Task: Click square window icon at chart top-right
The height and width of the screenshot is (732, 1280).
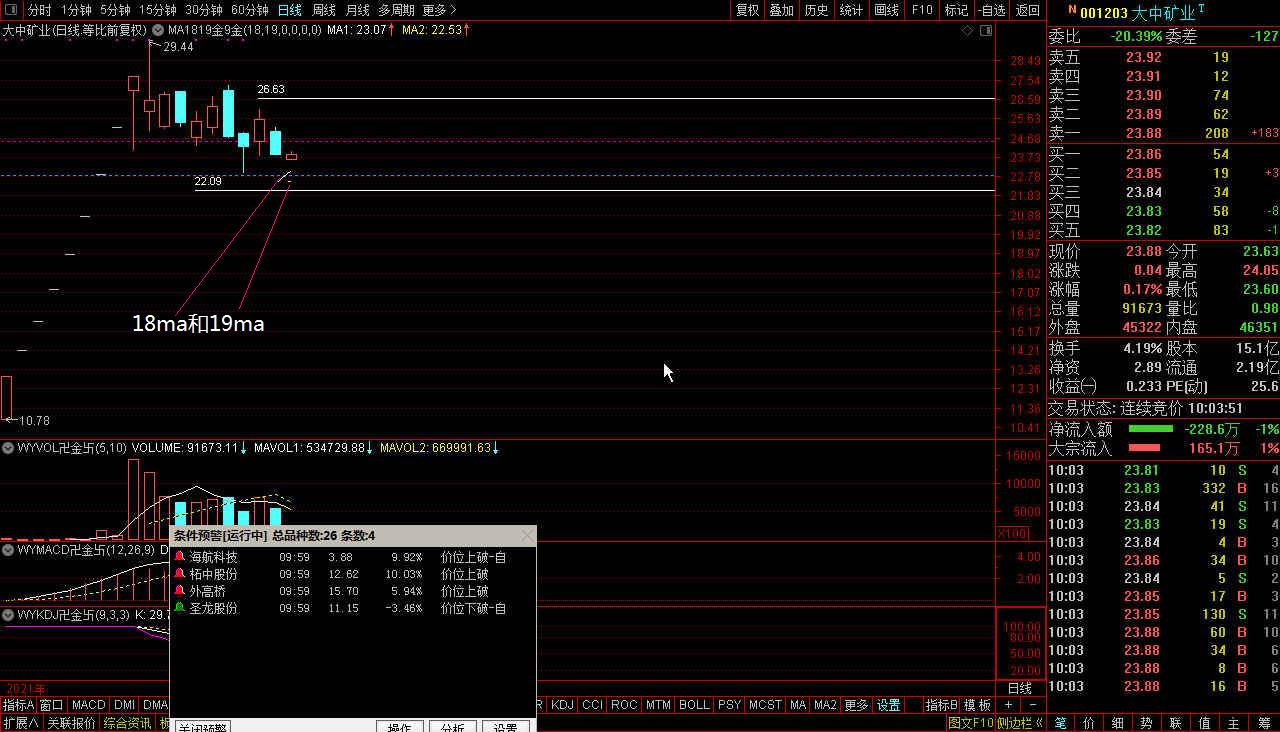Action: pyautogui.click(x=986, y=31)
